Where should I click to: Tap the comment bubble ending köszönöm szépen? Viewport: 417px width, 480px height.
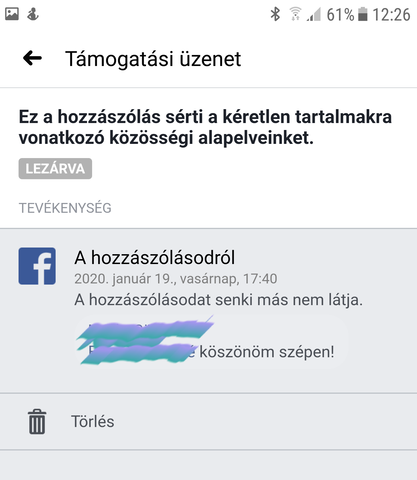211,341
